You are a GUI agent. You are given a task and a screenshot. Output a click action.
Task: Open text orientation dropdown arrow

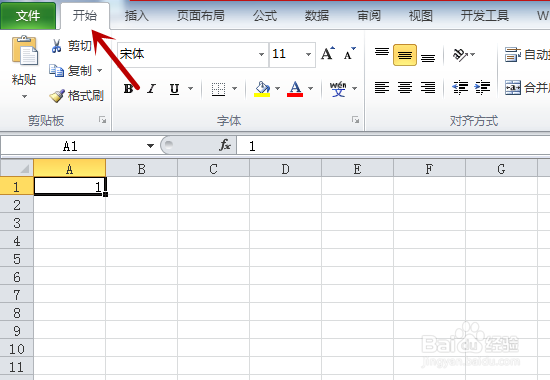pyautogui.click(x=472, y=54)
